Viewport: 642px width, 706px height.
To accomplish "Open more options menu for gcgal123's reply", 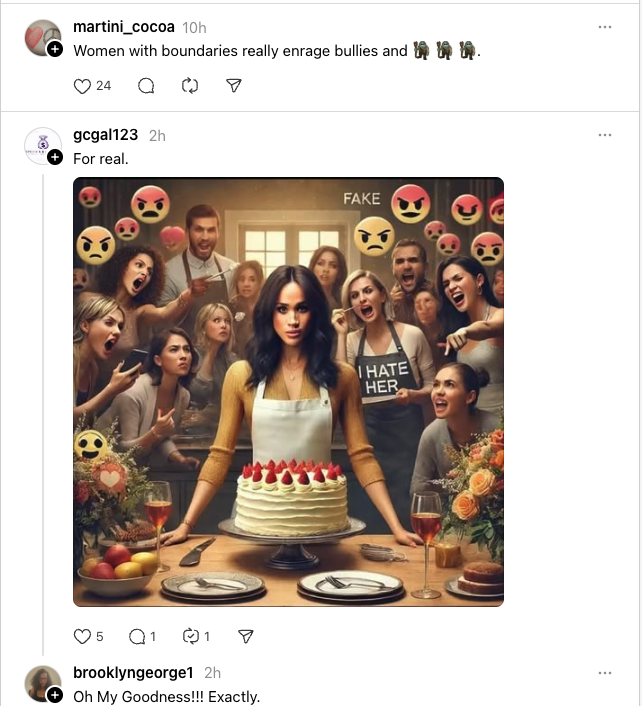I will 604,135.
